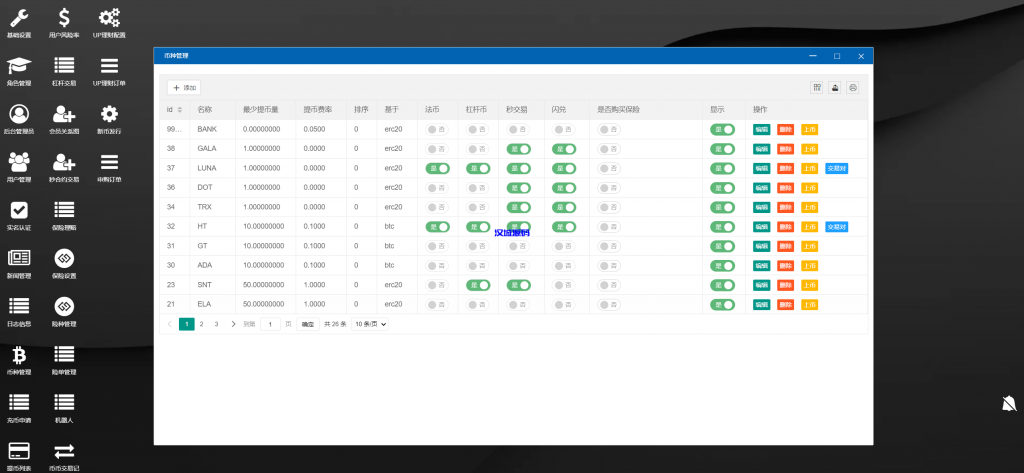Open the 日志信息 list icon

(19, 306)
